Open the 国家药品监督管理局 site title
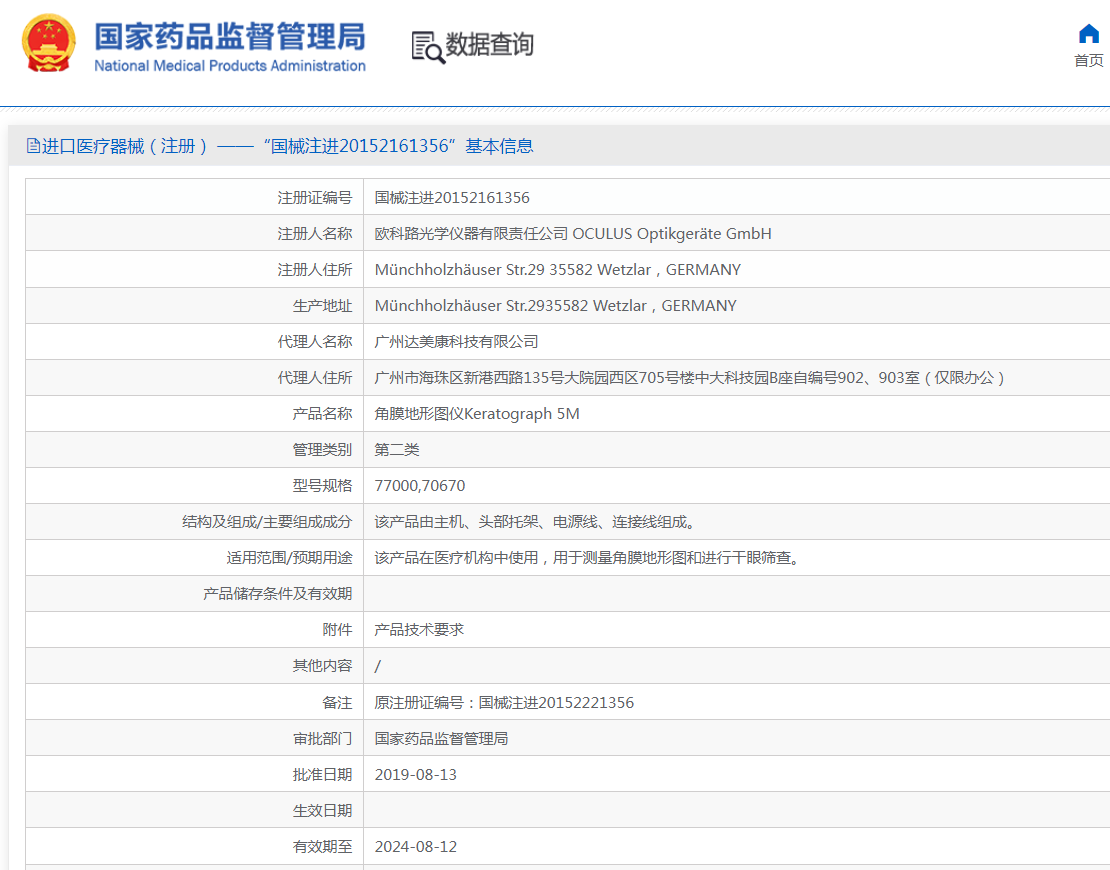1110x870 pixels. point(230,36)
